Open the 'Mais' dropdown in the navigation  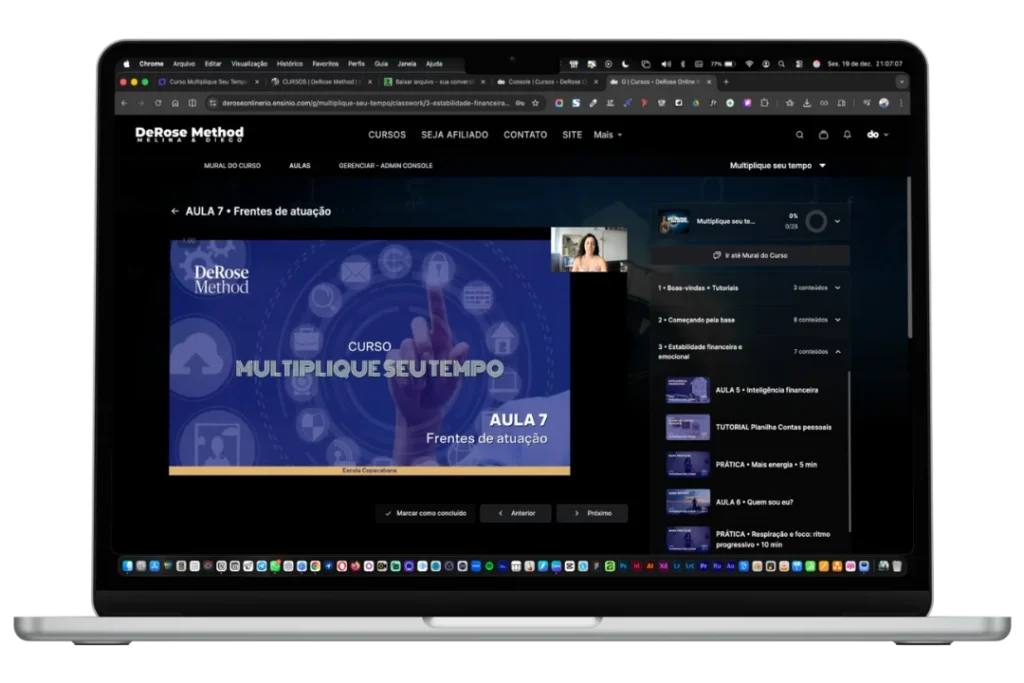click(607, 135)
